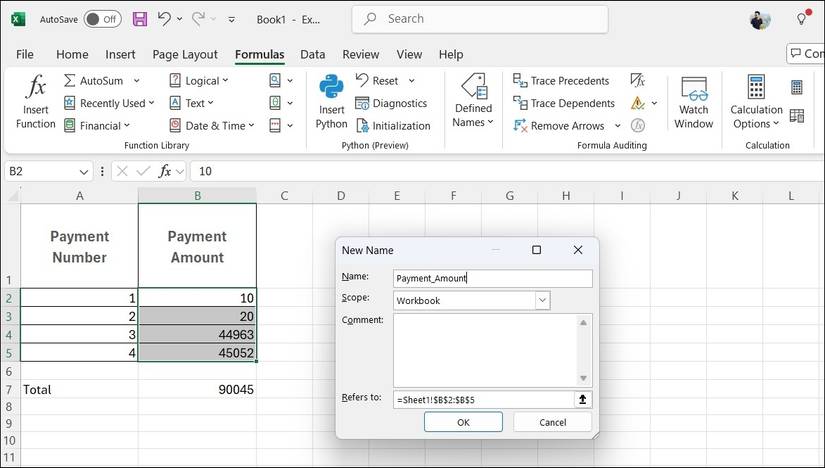Toggle the AutoSave switch
The image size is (825, 468).
pyautogui.click(x=102, y=19)
